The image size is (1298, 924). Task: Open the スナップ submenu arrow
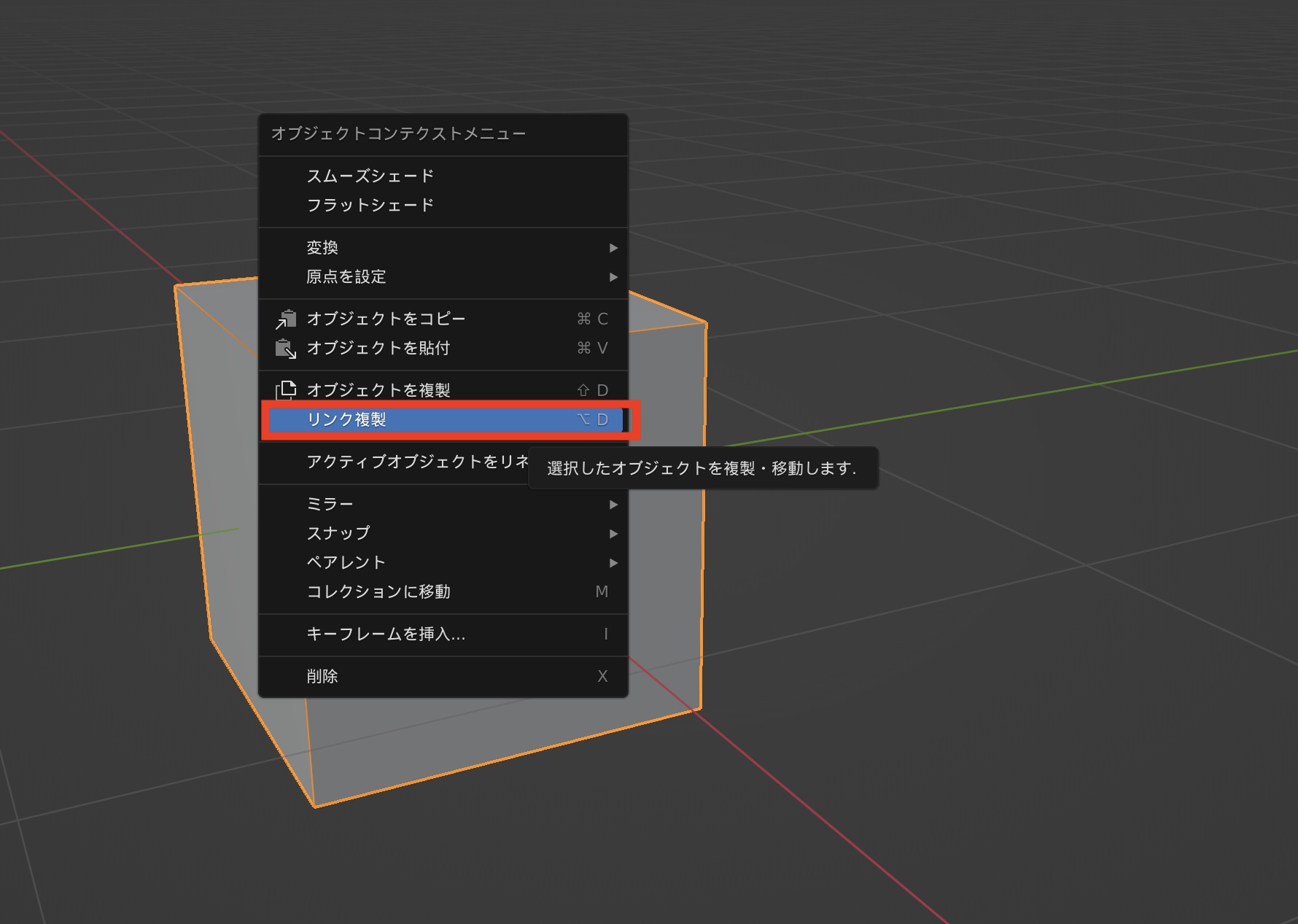(x=613, y=534)
